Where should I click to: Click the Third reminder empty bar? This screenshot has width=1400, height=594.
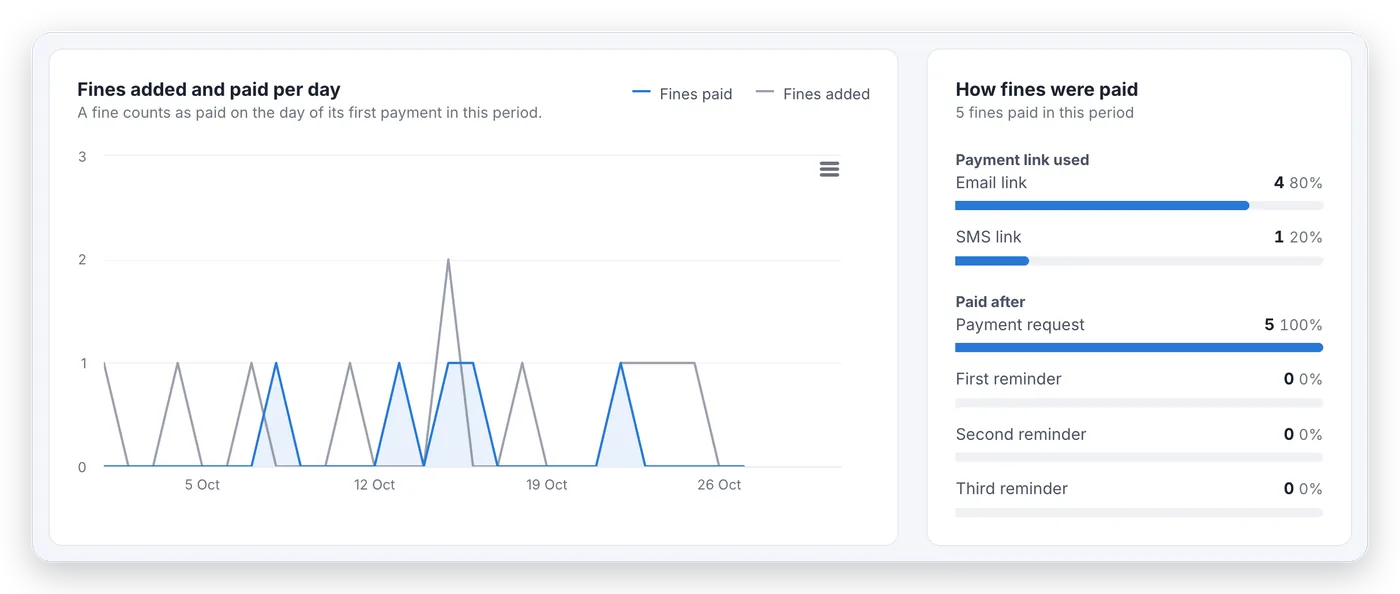coord(1139,512)
